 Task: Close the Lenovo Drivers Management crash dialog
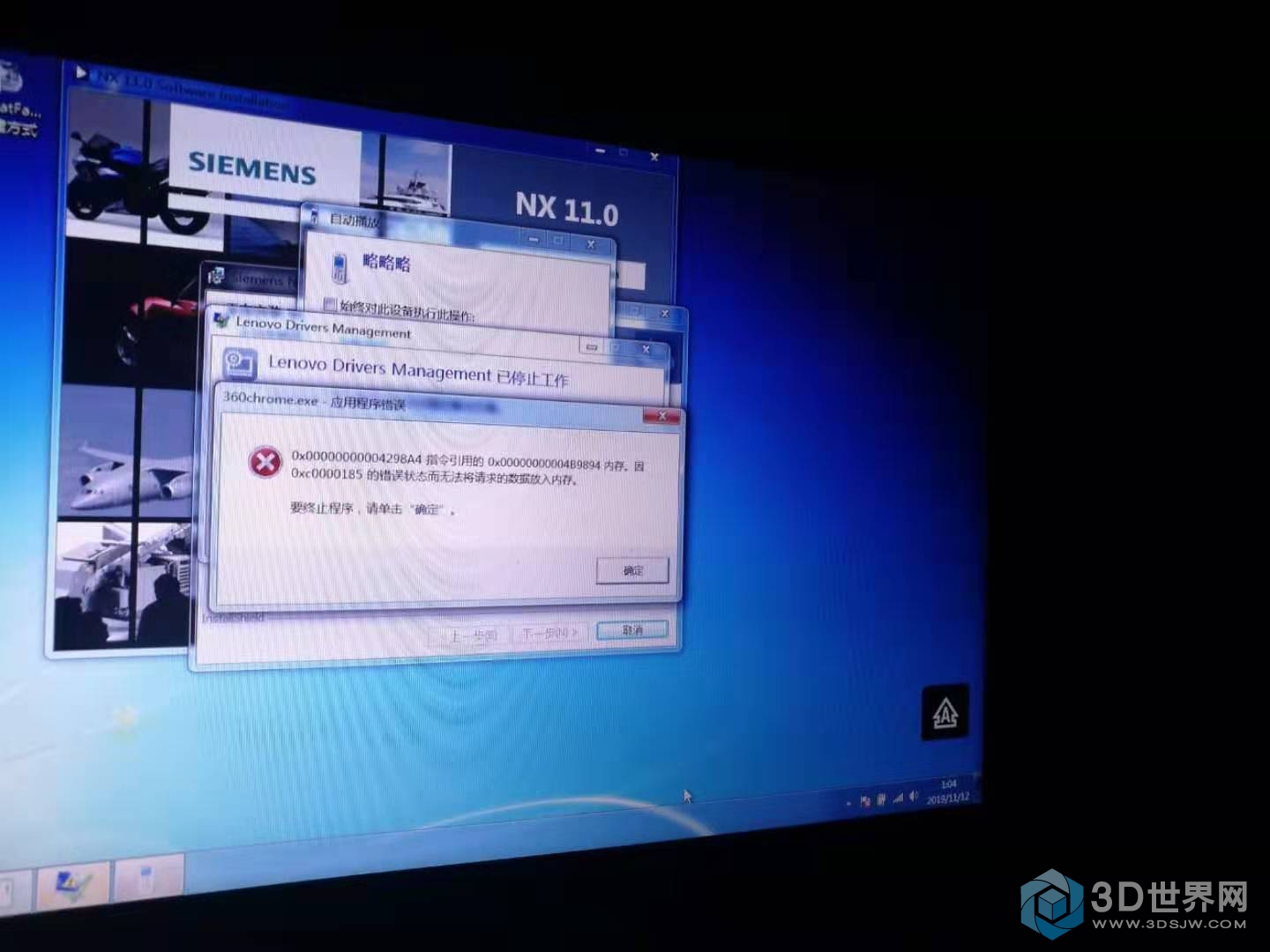[646, 350]
